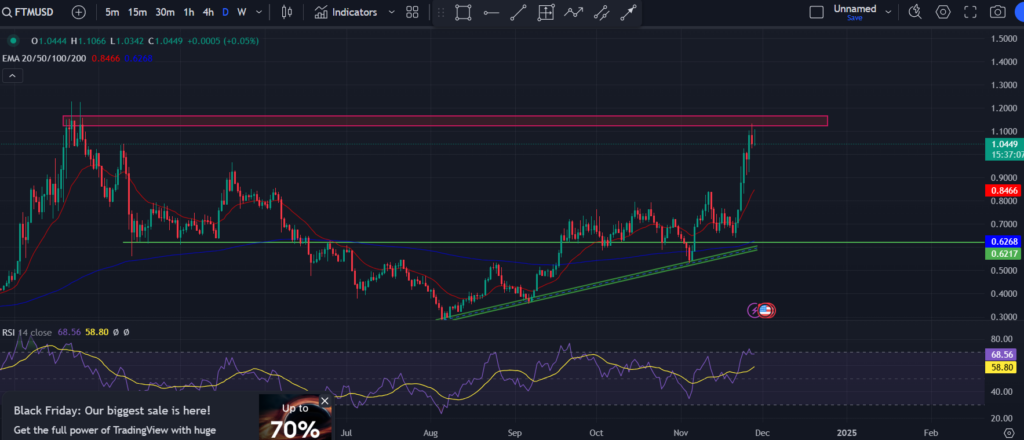Click the RSI value label 68.56 on axis
This screenshot has height=440, width=1024.
click(1003, 354)
